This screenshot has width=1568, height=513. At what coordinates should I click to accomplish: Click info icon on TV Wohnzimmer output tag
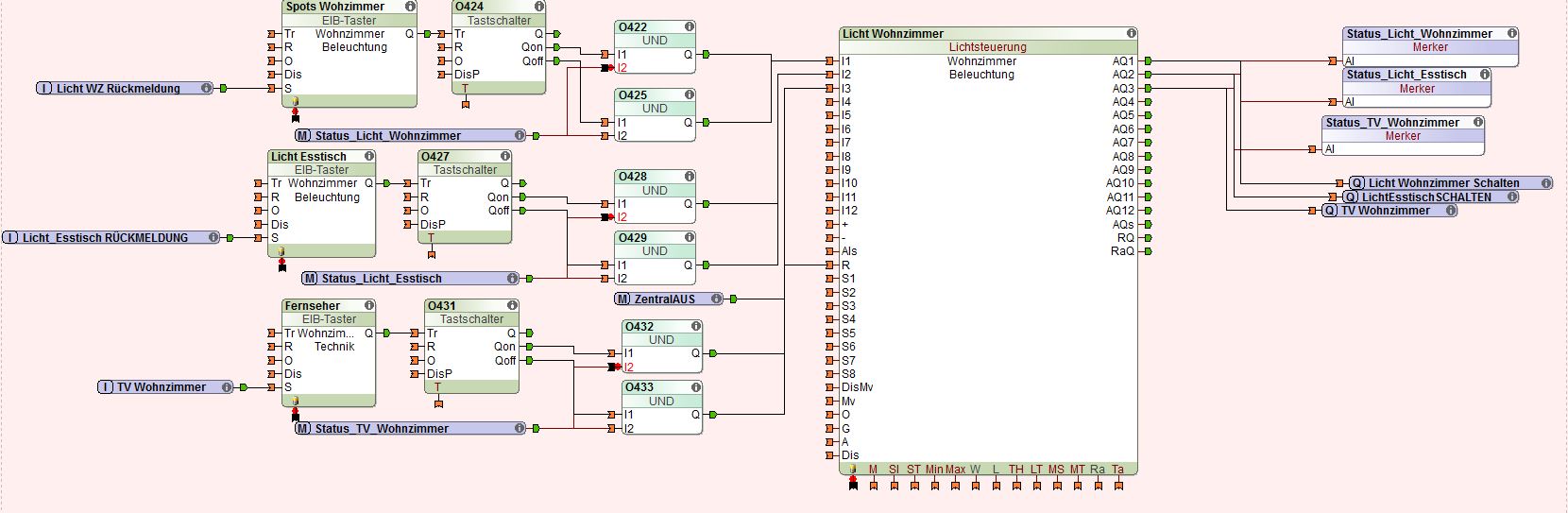[x=1451, y=211]
